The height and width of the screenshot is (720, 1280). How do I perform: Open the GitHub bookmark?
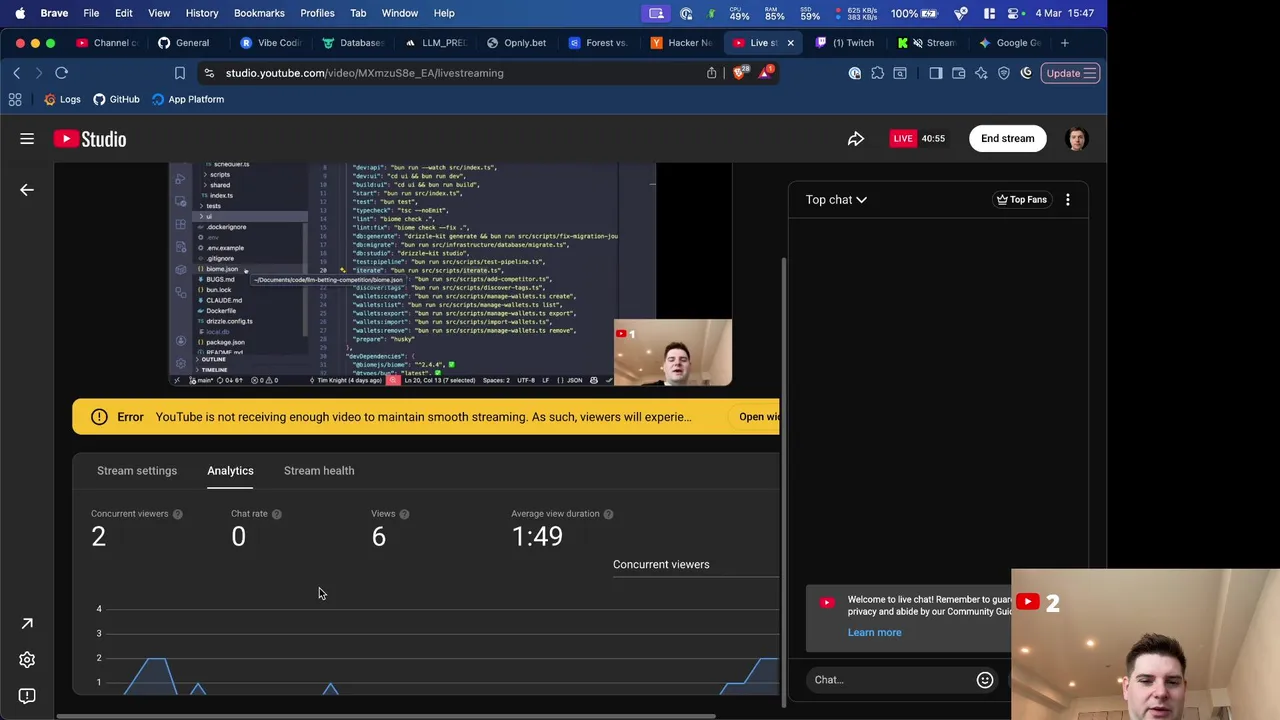[116, 99]
